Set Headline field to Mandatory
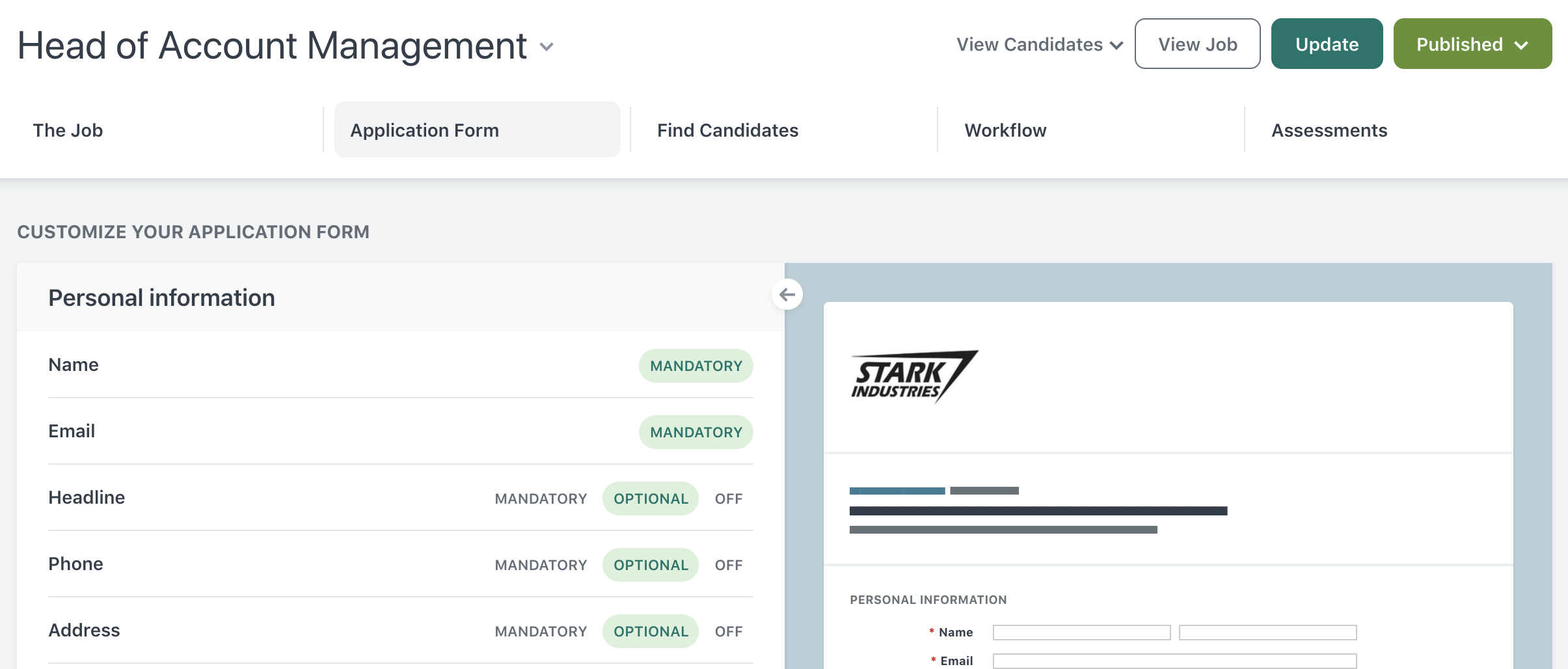Image resolution: width=1568 pixels, height=669 pixels. (x=541, y=498)
